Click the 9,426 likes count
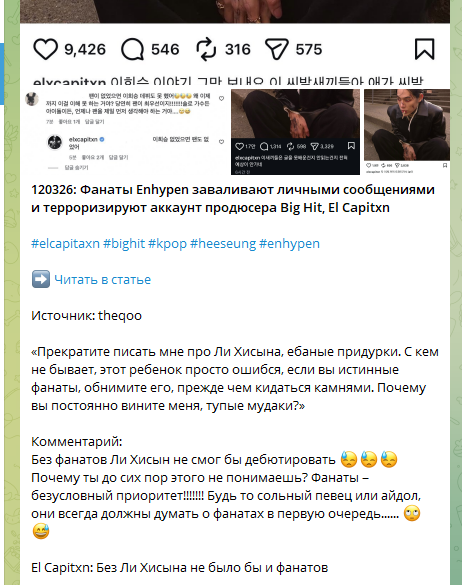Viewport: 462px width, 585px height. tap(85, 49)
